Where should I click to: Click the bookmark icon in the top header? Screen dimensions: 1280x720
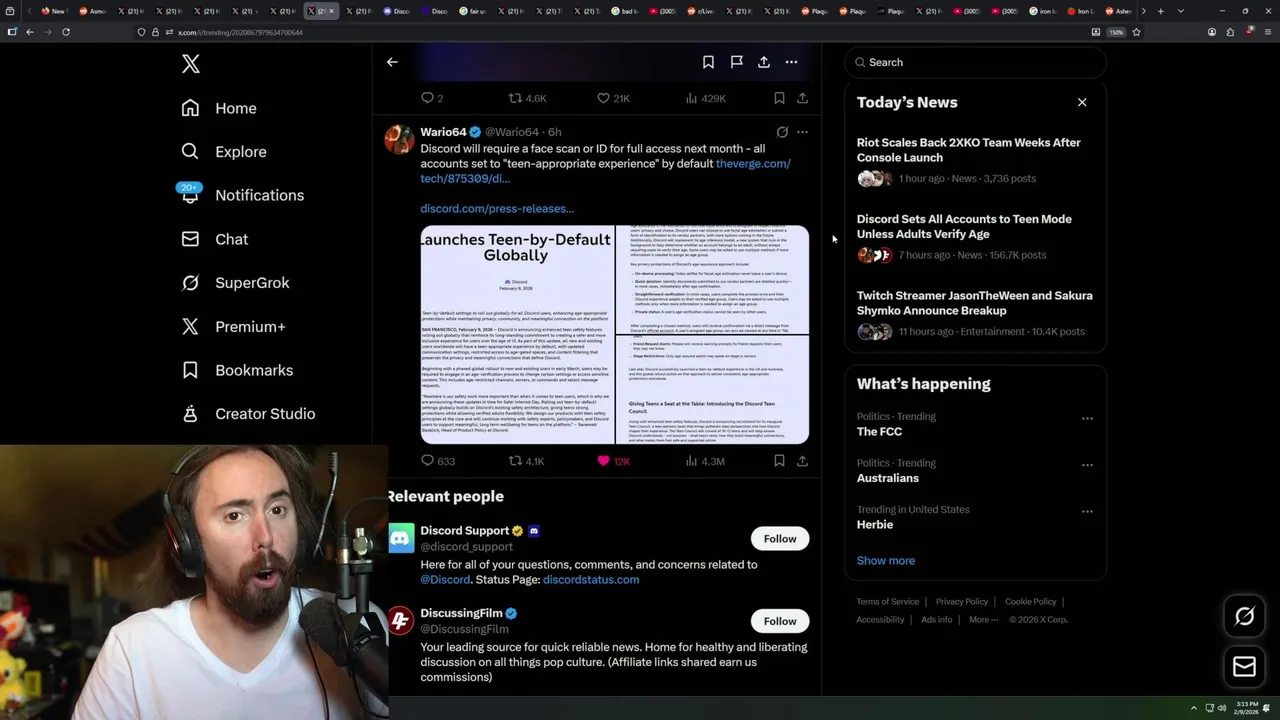(x=708, y=62)
